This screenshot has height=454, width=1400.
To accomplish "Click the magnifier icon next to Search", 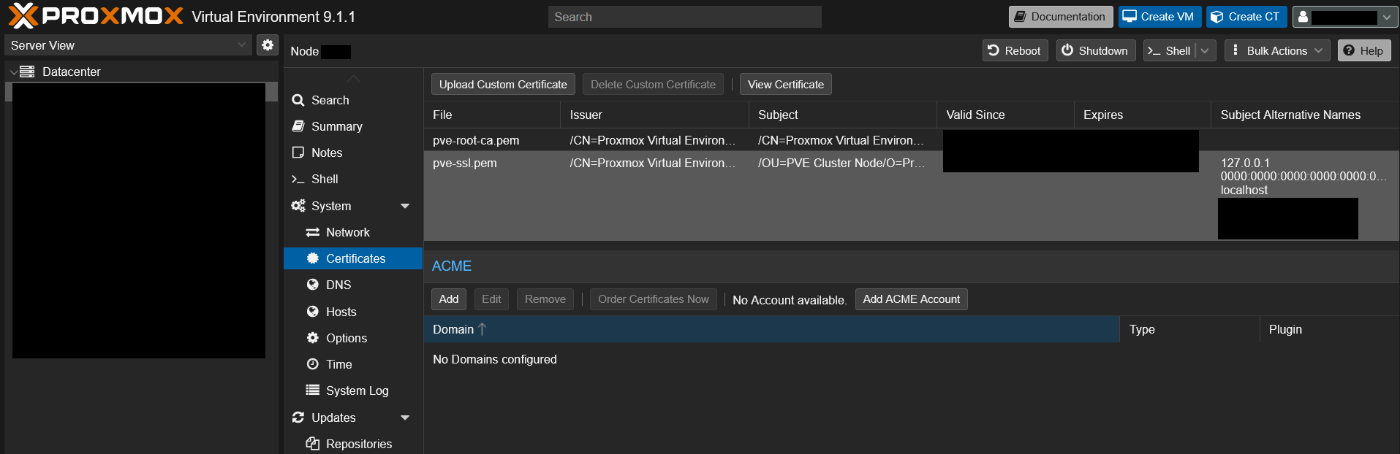I will [x=298, y=100].
